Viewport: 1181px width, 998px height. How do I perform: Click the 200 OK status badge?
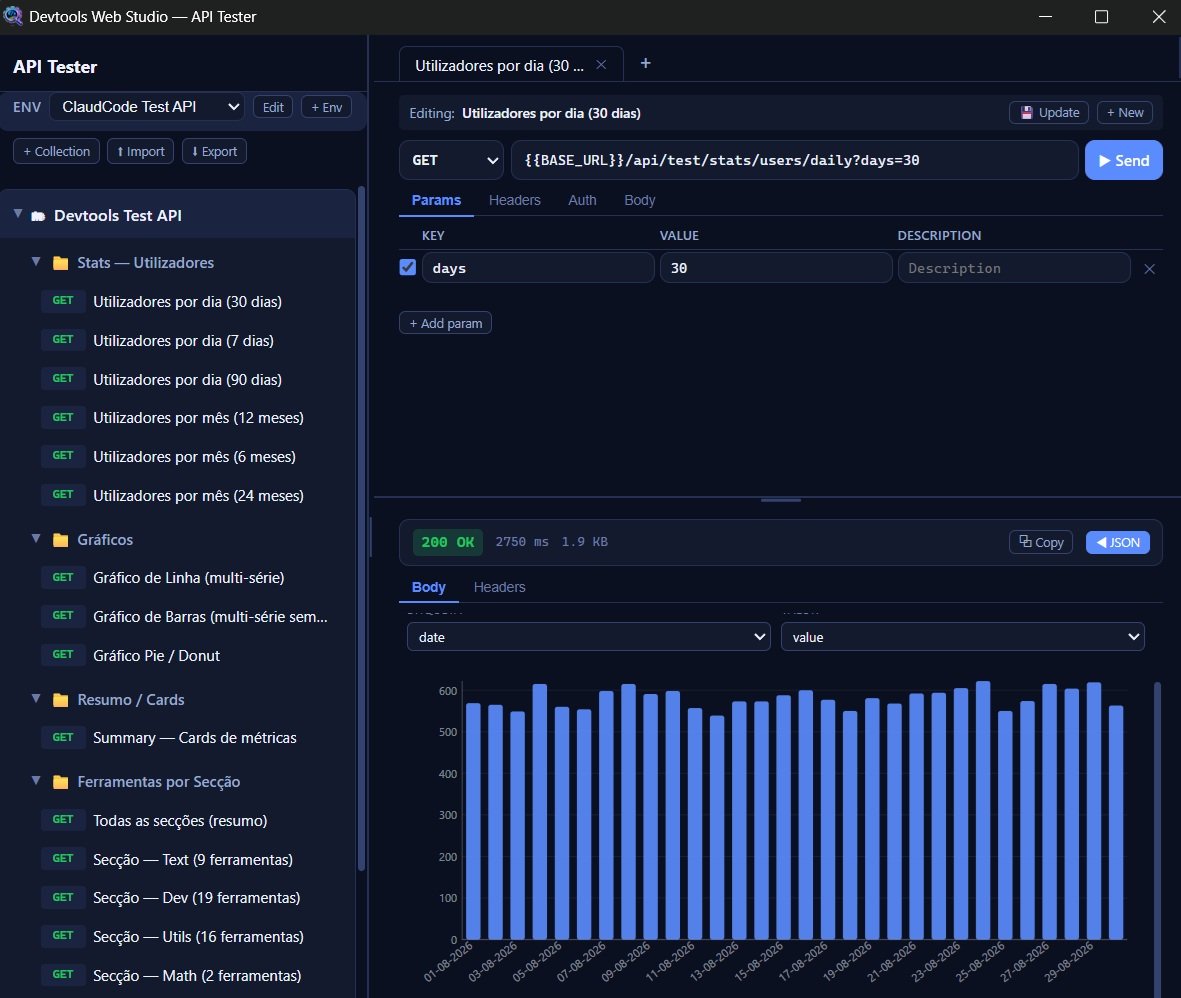[x=447, y=542]
